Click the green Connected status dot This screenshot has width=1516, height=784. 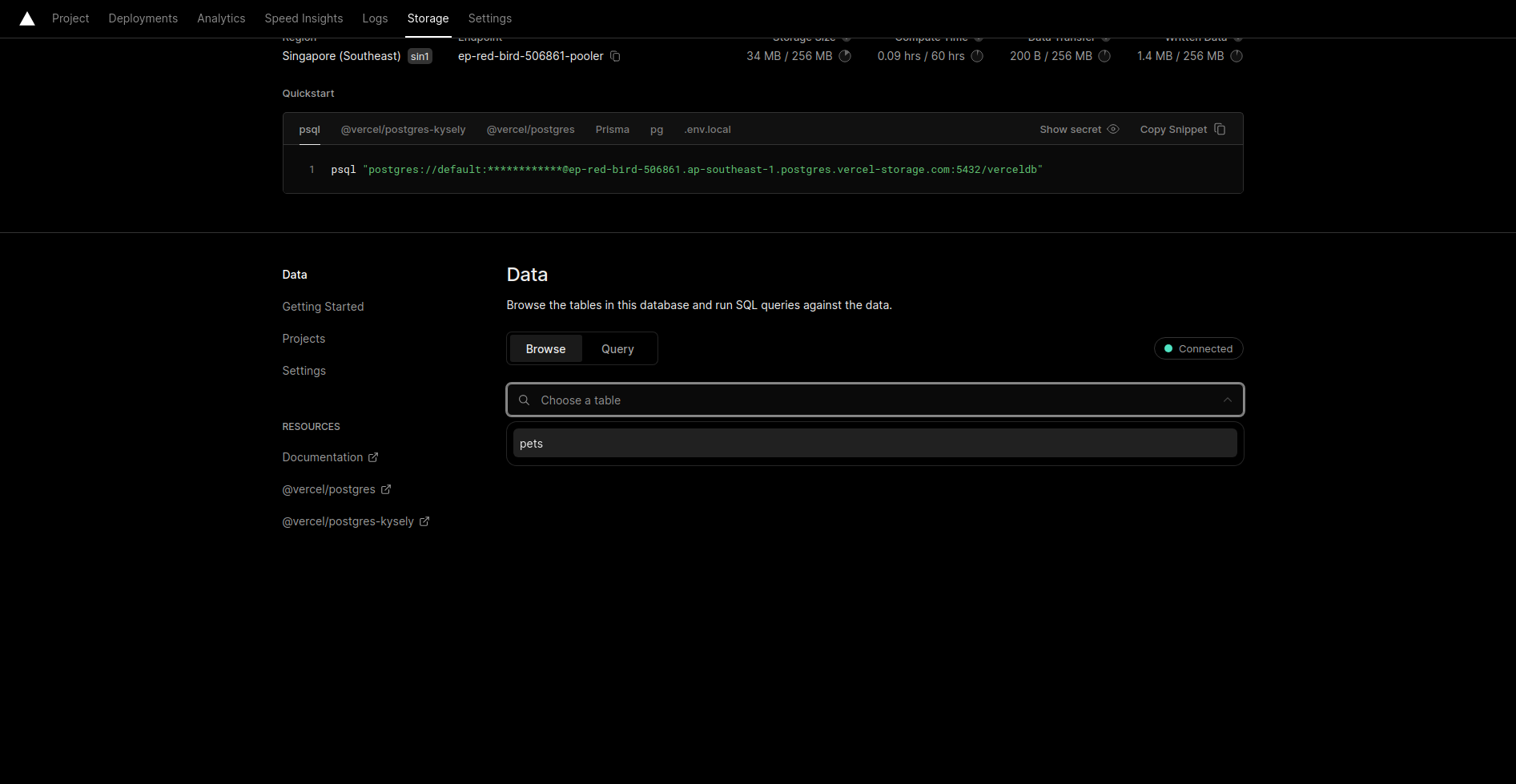click(x=1168, y=348)
